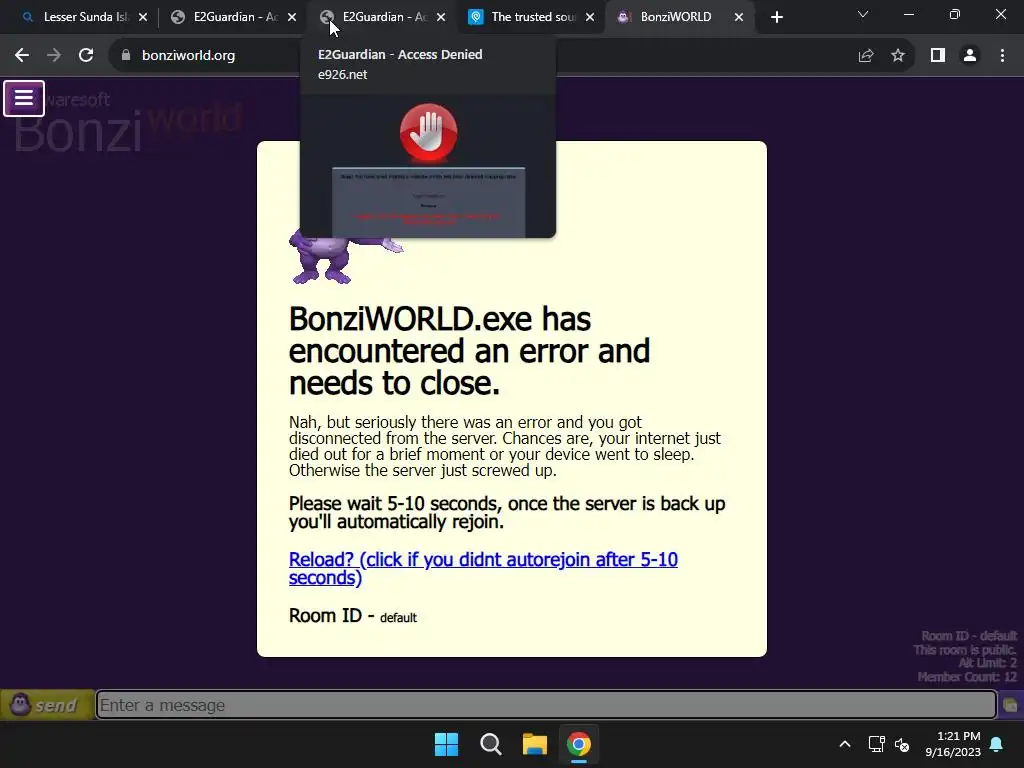Viewport: 1024px width, 768px height.
Task: Open network status tray icon
Action: point(876,744)
